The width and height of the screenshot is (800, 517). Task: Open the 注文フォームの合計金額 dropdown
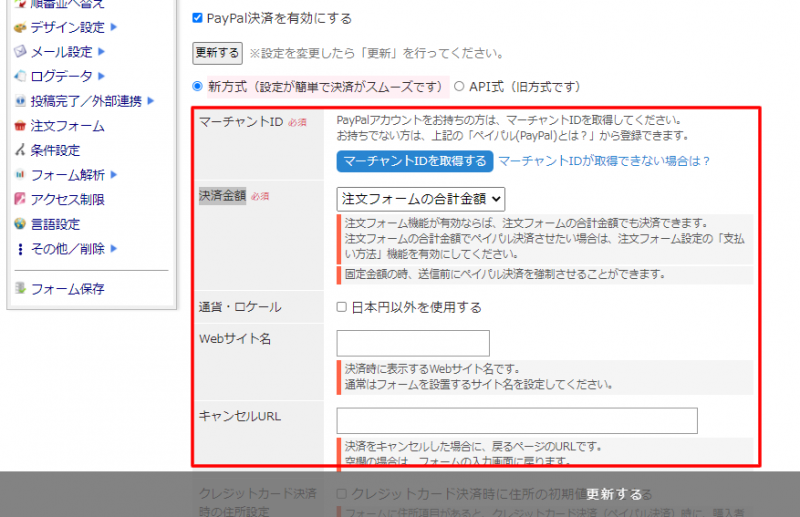pyautogui.click(x=420, y=199)
